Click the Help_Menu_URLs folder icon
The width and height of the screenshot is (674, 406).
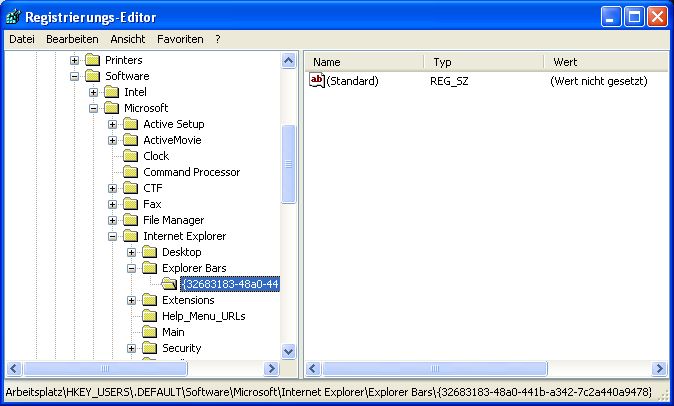tap(149, 316)
